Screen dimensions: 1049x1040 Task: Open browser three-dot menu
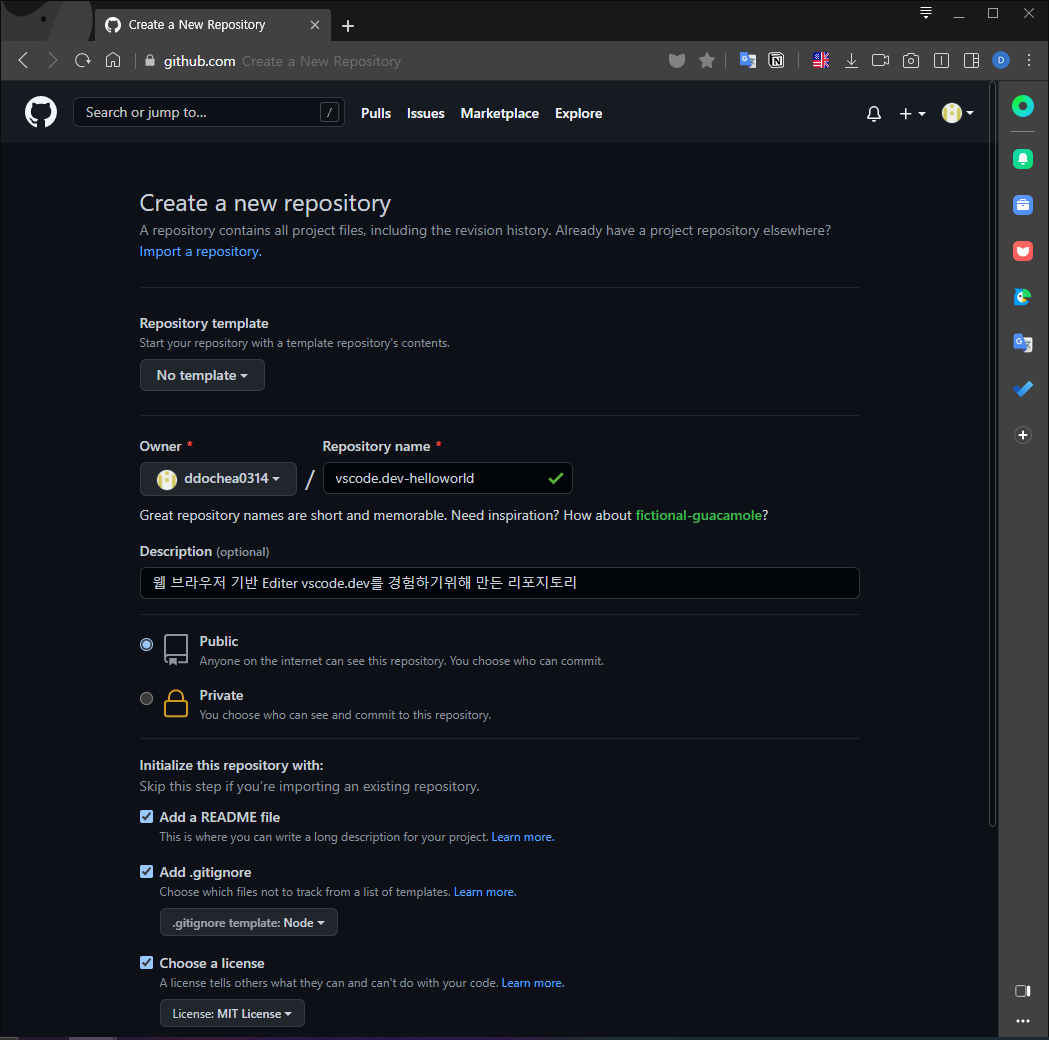click(x=1029, y=60)
